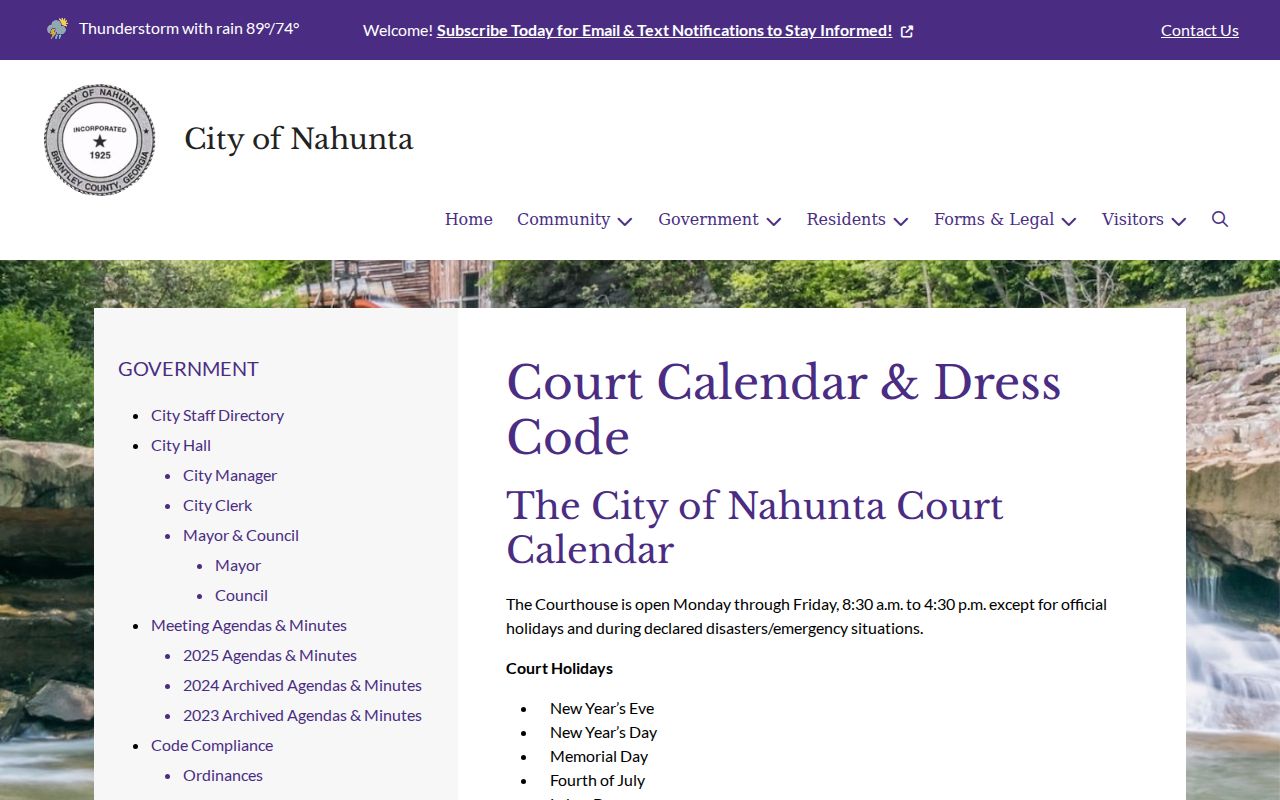Open the Mayor page link
The width and height of the screenshot is (1280, 800).
(238, 565)
